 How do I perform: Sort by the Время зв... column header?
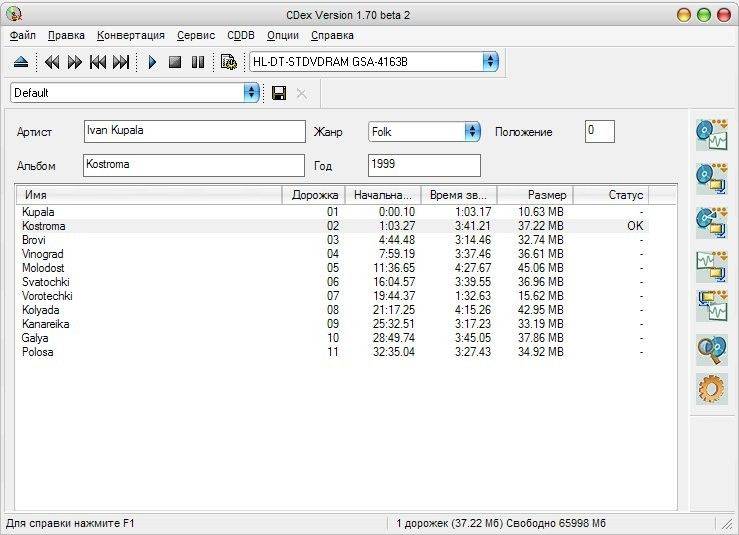(459, 195)
